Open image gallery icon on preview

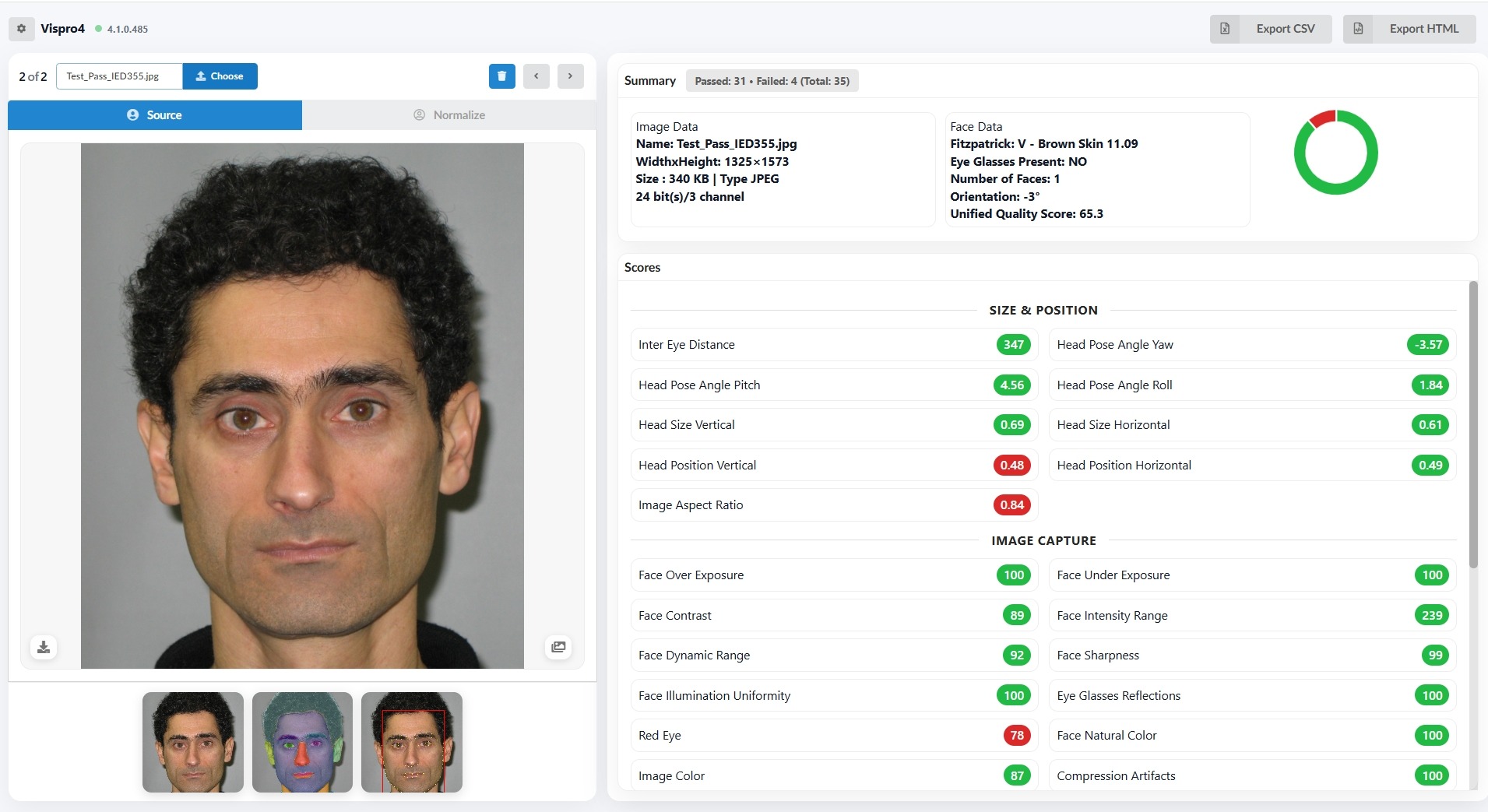(558, 647)
